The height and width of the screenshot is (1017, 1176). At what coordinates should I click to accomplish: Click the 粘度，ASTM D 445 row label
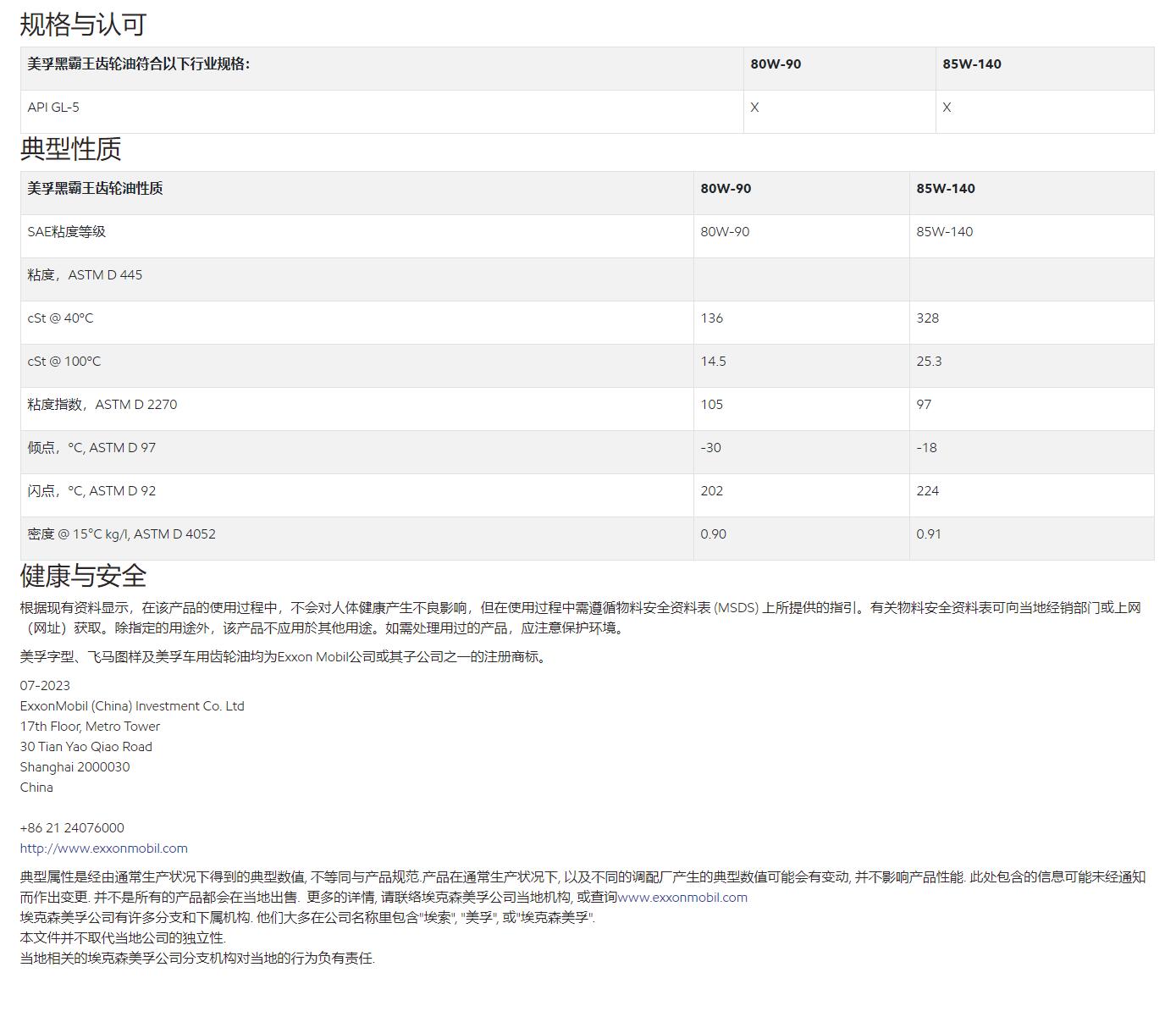click(85, 275)
